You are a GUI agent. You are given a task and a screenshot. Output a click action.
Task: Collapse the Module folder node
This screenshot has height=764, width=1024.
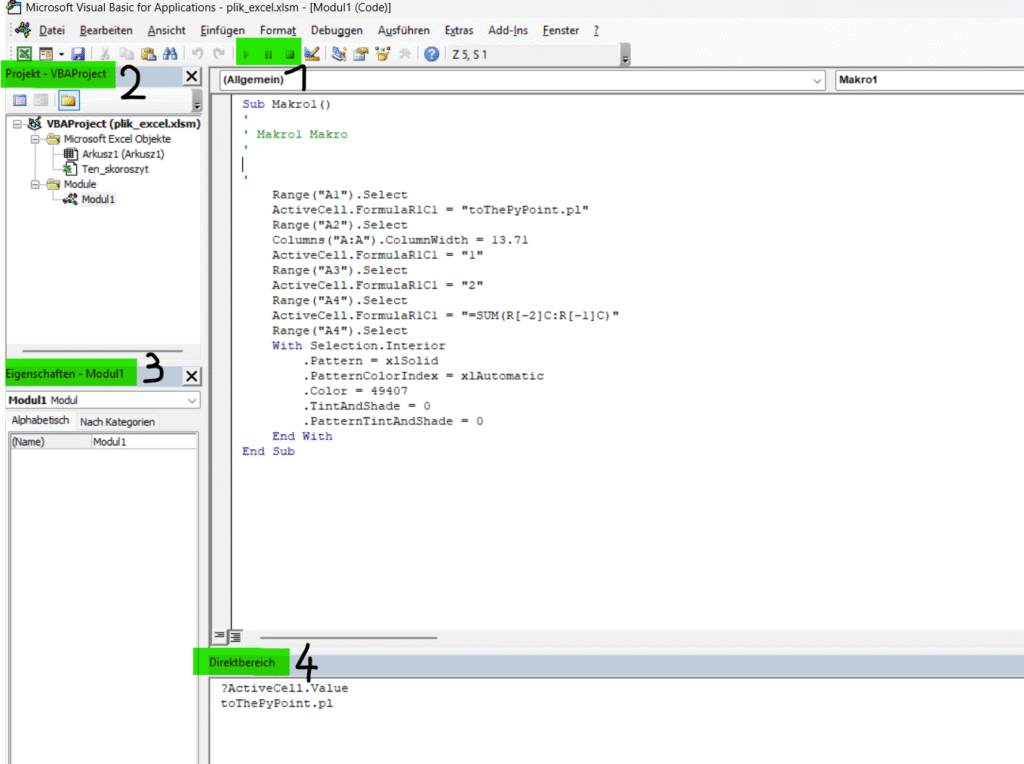35,184
